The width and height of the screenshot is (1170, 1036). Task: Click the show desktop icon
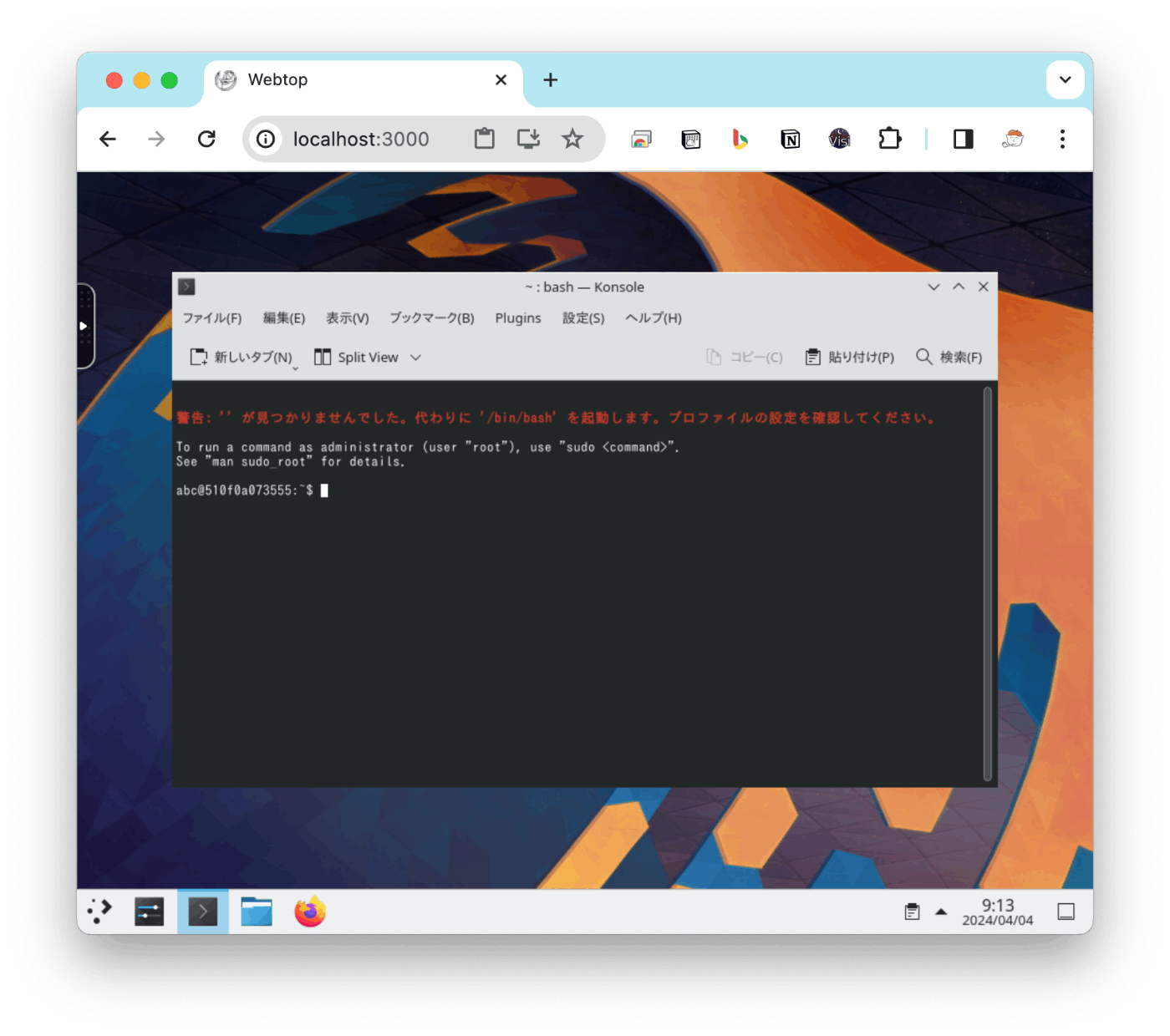pyautogui.click(x=1066, y=912)
